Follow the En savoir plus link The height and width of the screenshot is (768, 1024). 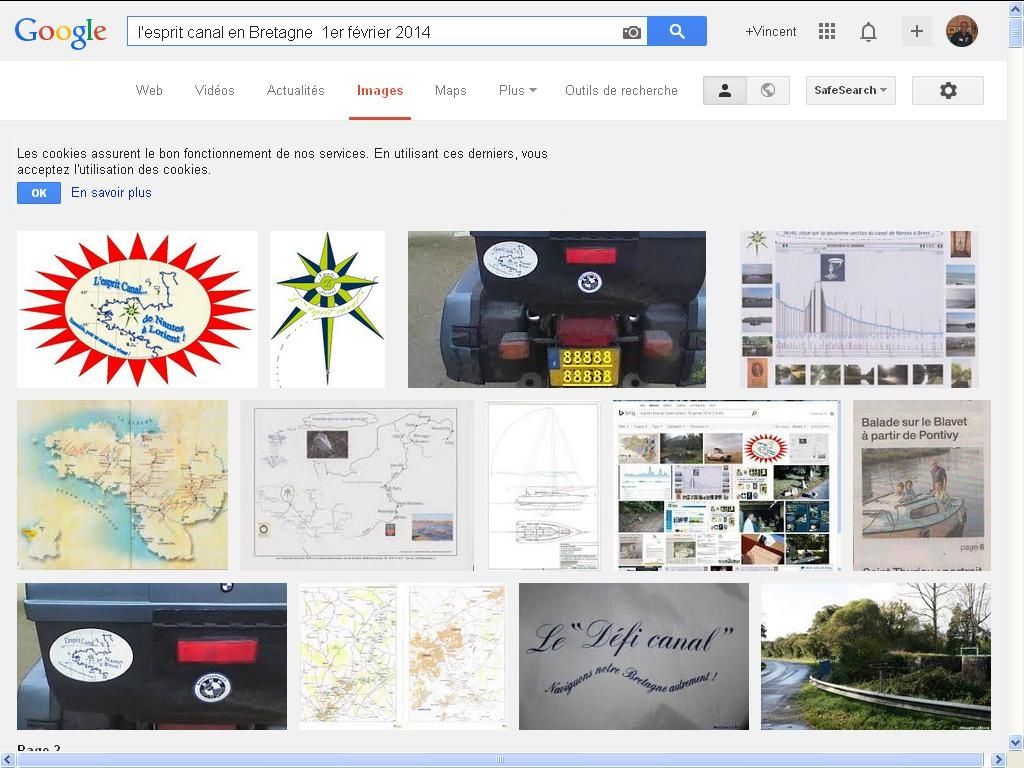click(x=111, y=193)
